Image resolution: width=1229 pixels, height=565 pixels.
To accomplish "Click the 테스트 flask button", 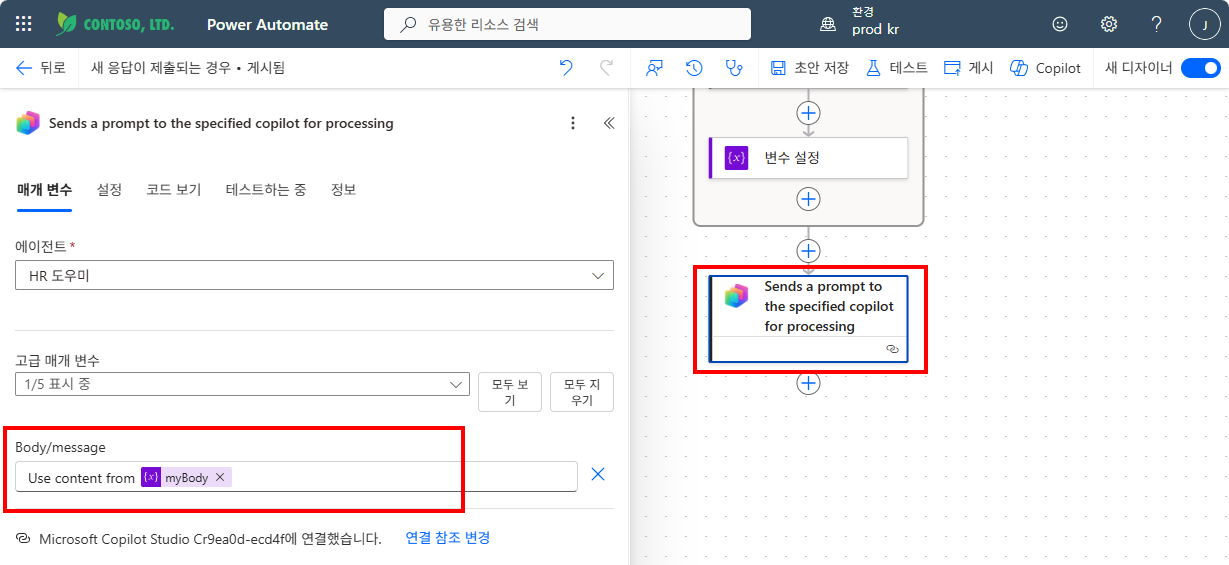I will tap(896, 68).
